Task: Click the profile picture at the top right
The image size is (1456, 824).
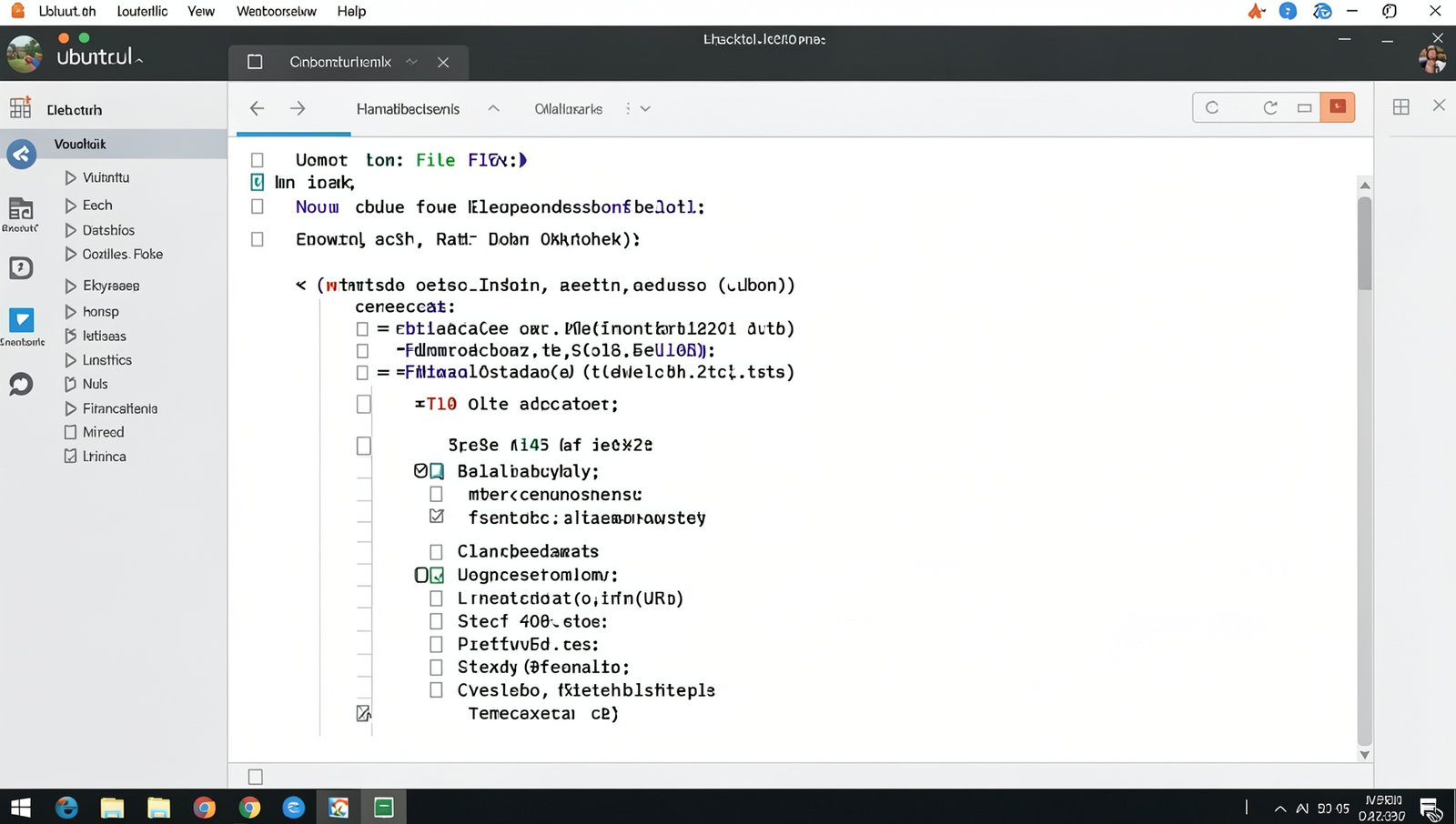Action: [1432, 59]
